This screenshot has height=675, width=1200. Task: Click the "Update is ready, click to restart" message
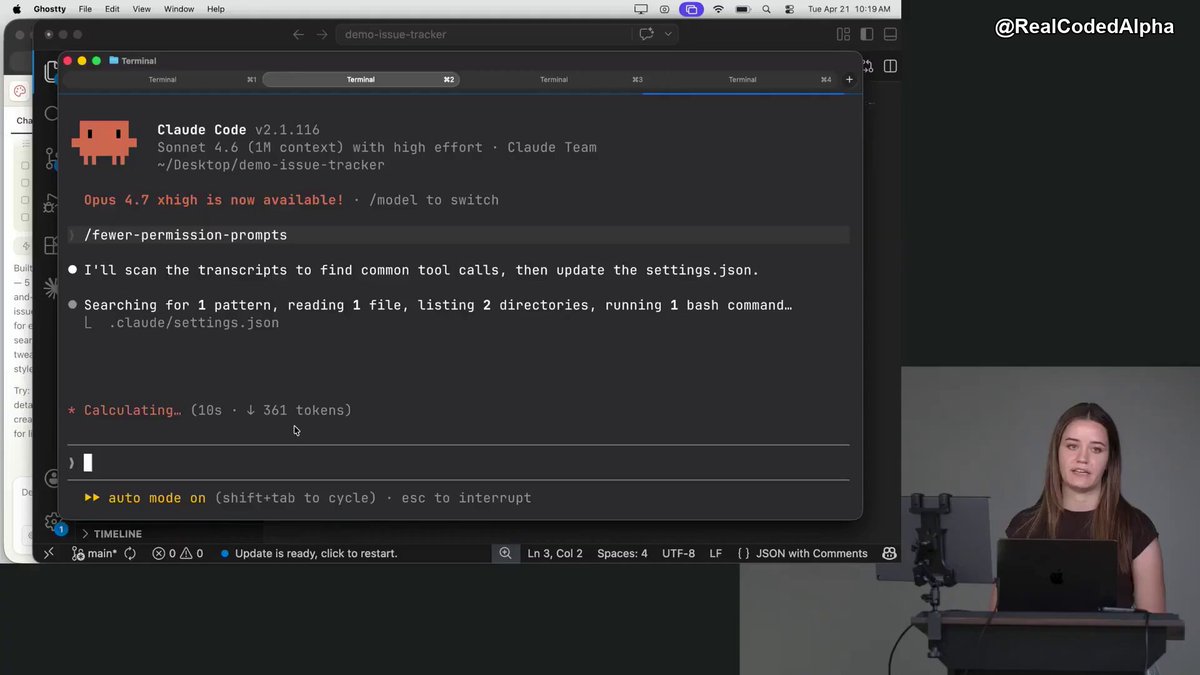(x=315, y=553)
